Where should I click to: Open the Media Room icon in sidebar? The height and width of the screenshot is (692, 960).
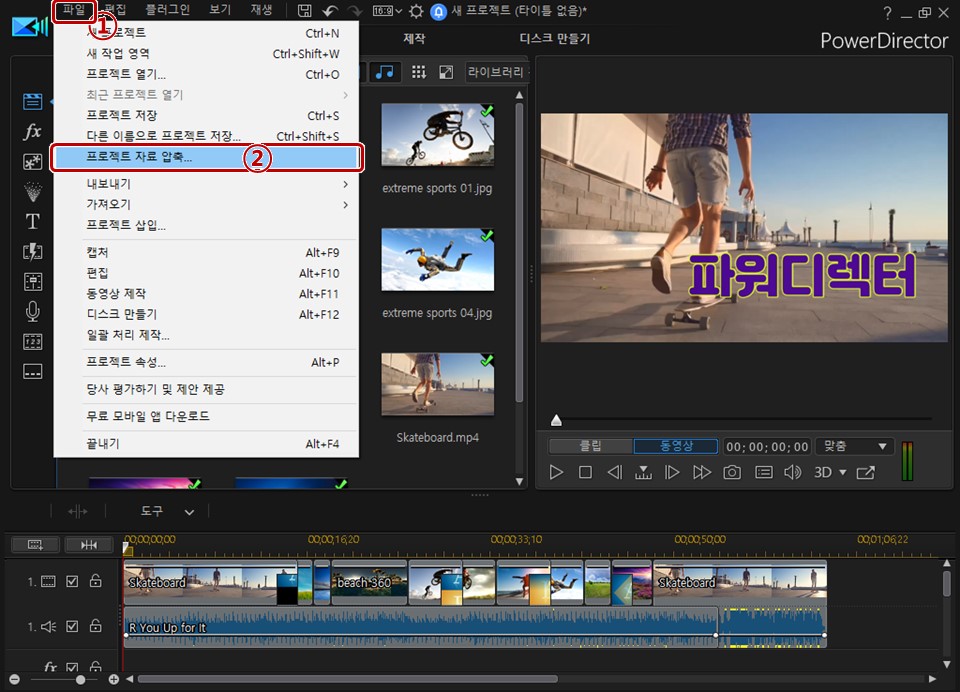[x=32, y=101]
